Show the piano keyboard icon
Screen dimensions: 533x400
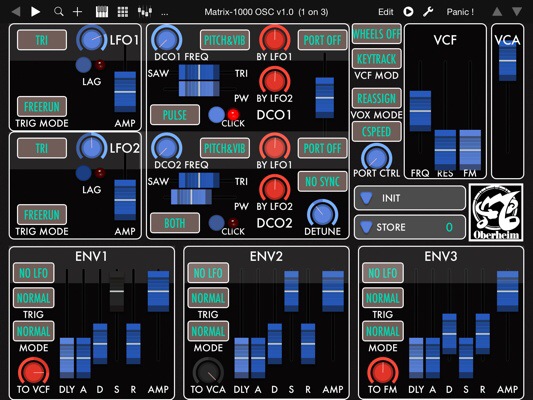pyautogui.click(x=102, y=12)
